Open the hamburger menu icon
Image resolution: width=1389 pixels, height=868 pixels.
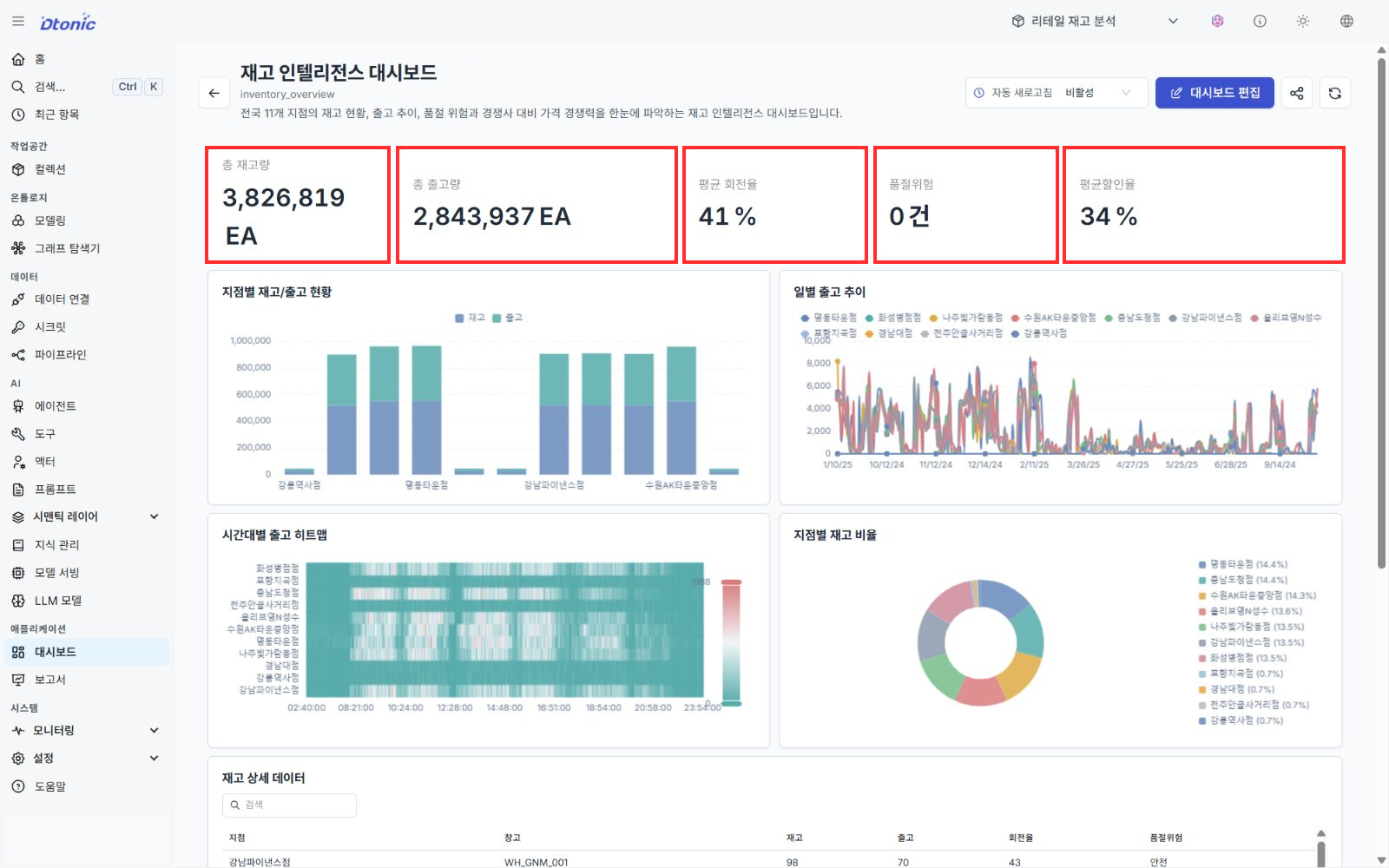coord(17,22)
